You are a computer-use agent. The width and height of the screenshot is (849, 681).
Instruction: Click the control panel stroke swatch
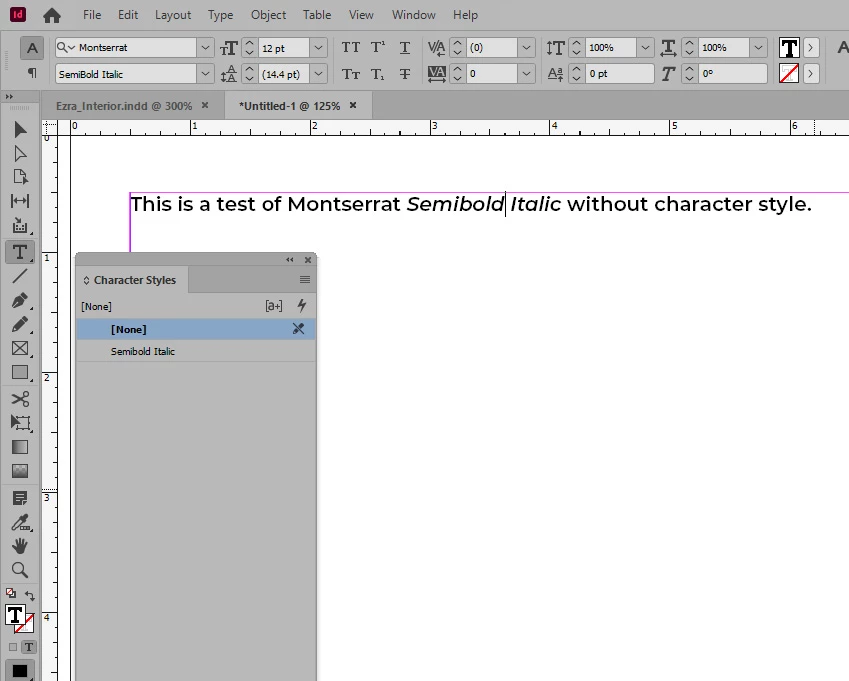click(x=789, y=73)
